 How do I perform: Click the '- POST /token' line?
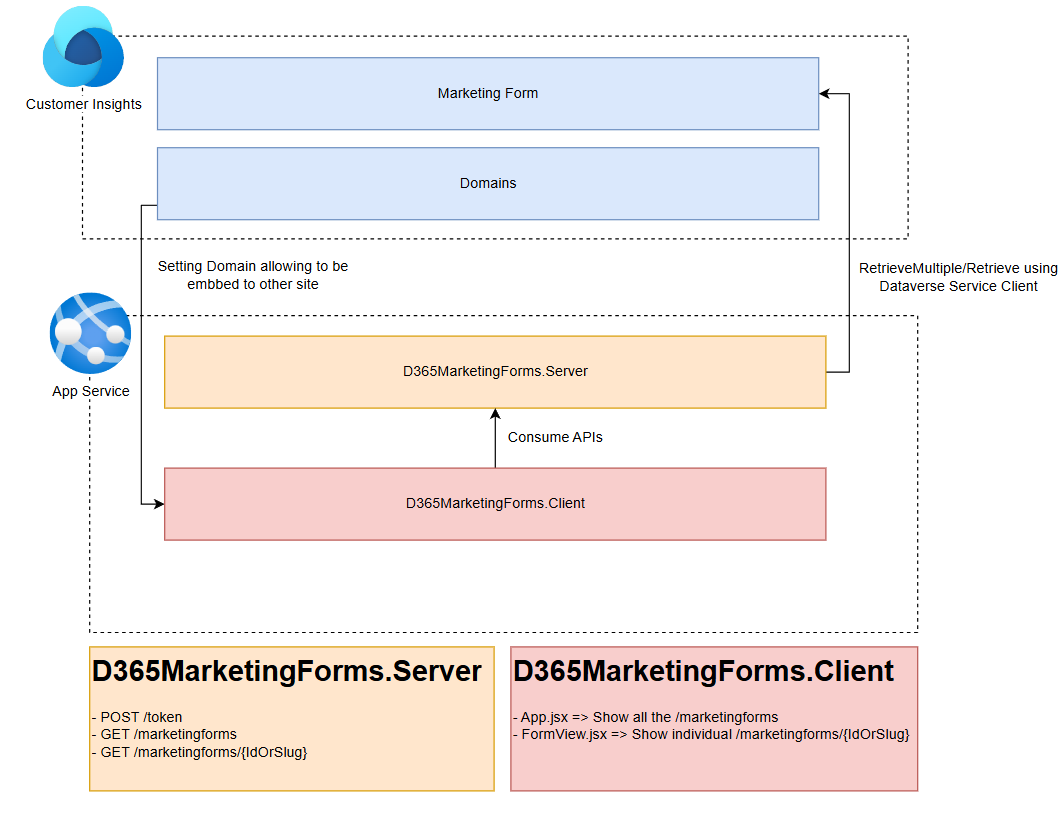click(x=137, y=717)
